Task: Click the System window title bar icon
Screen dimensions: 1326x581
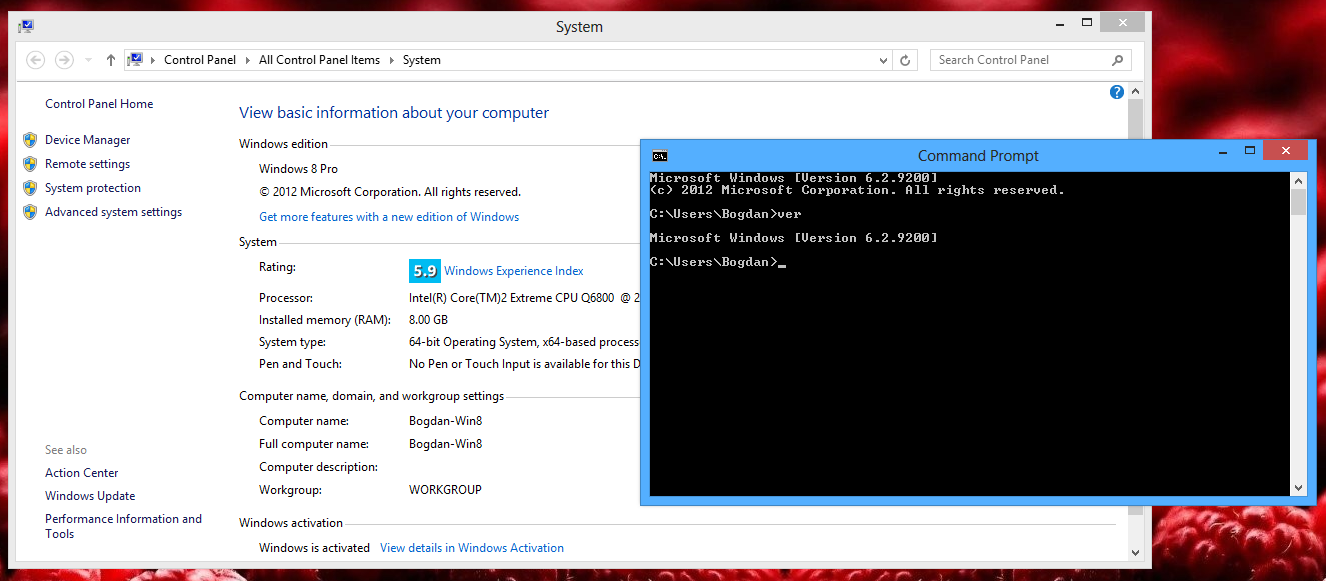Action: [26, 27]
